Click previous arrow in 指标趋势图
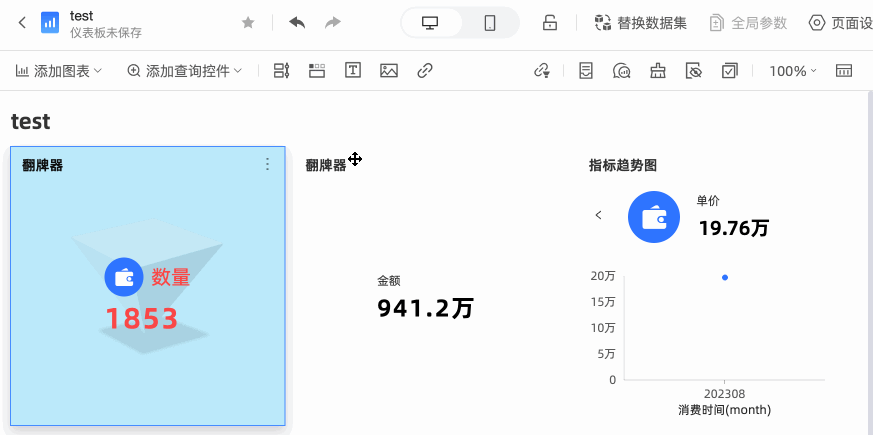Image resolution: width=873 pixels, height=435 pixels. point(598,215)
